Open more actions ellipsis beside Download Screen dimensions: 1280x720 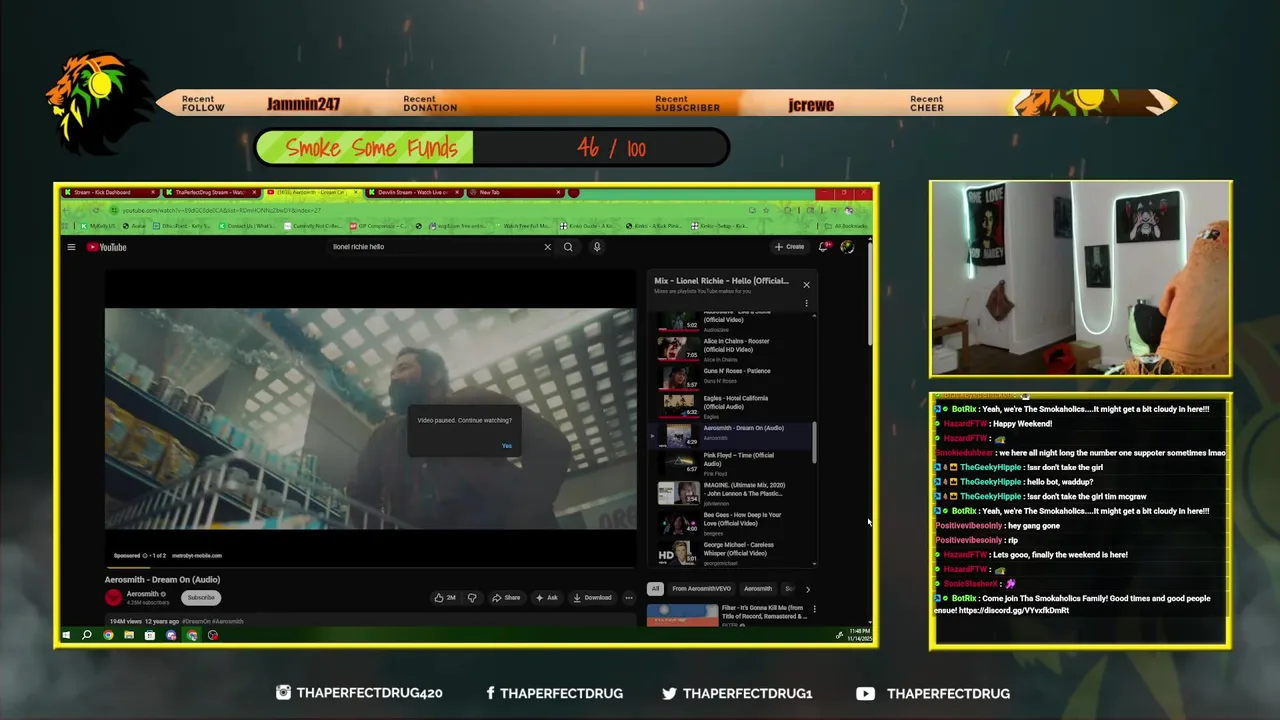628,598
